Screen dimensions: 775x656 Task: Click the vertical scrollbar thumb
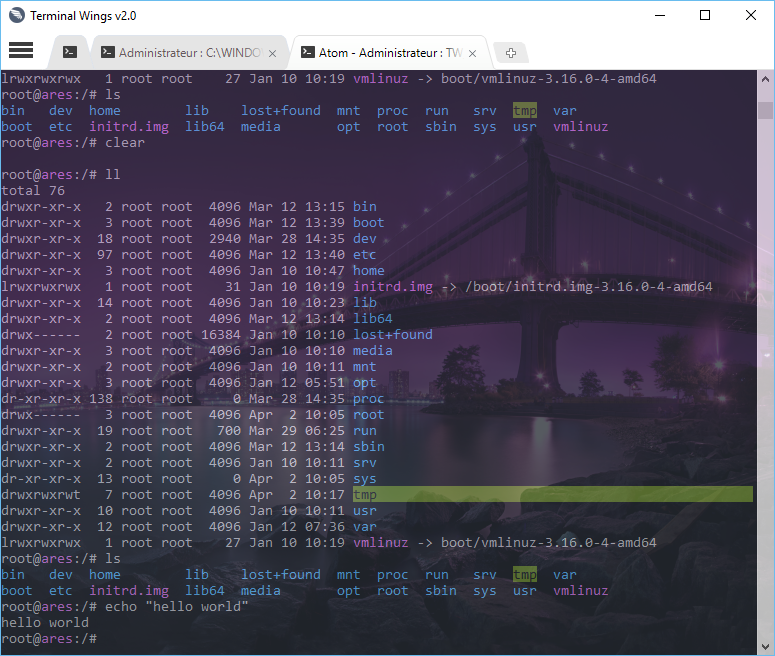[x=765, y=110]
